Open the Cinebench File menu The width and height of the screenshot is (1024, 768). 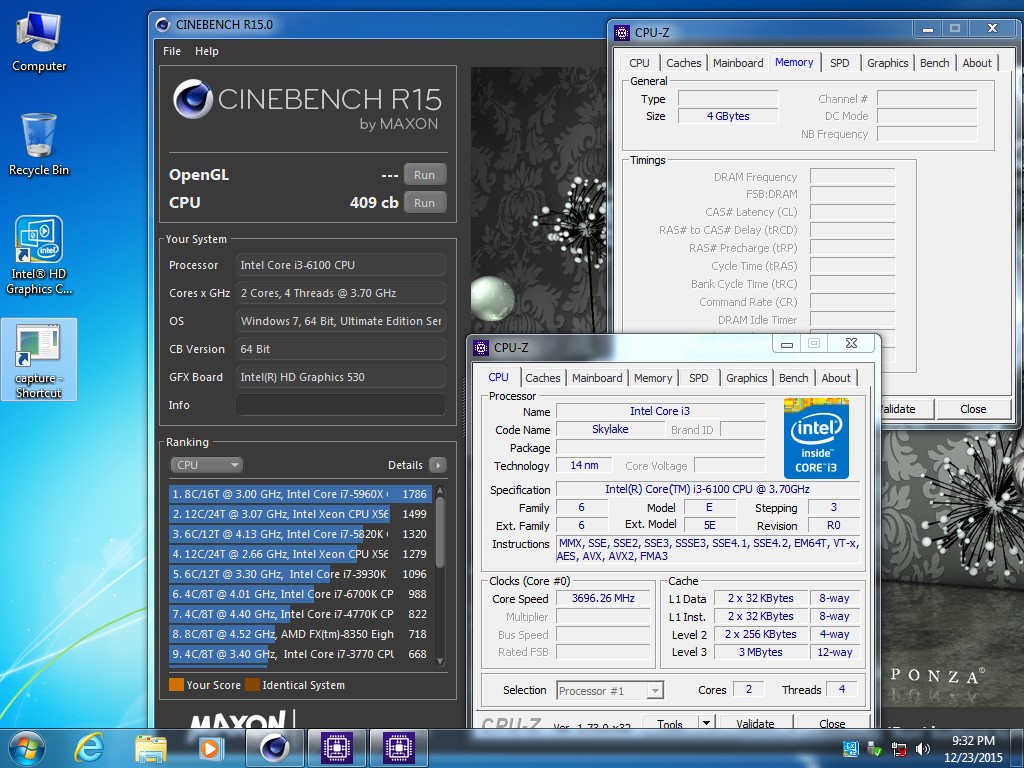[x=172, y=51]
